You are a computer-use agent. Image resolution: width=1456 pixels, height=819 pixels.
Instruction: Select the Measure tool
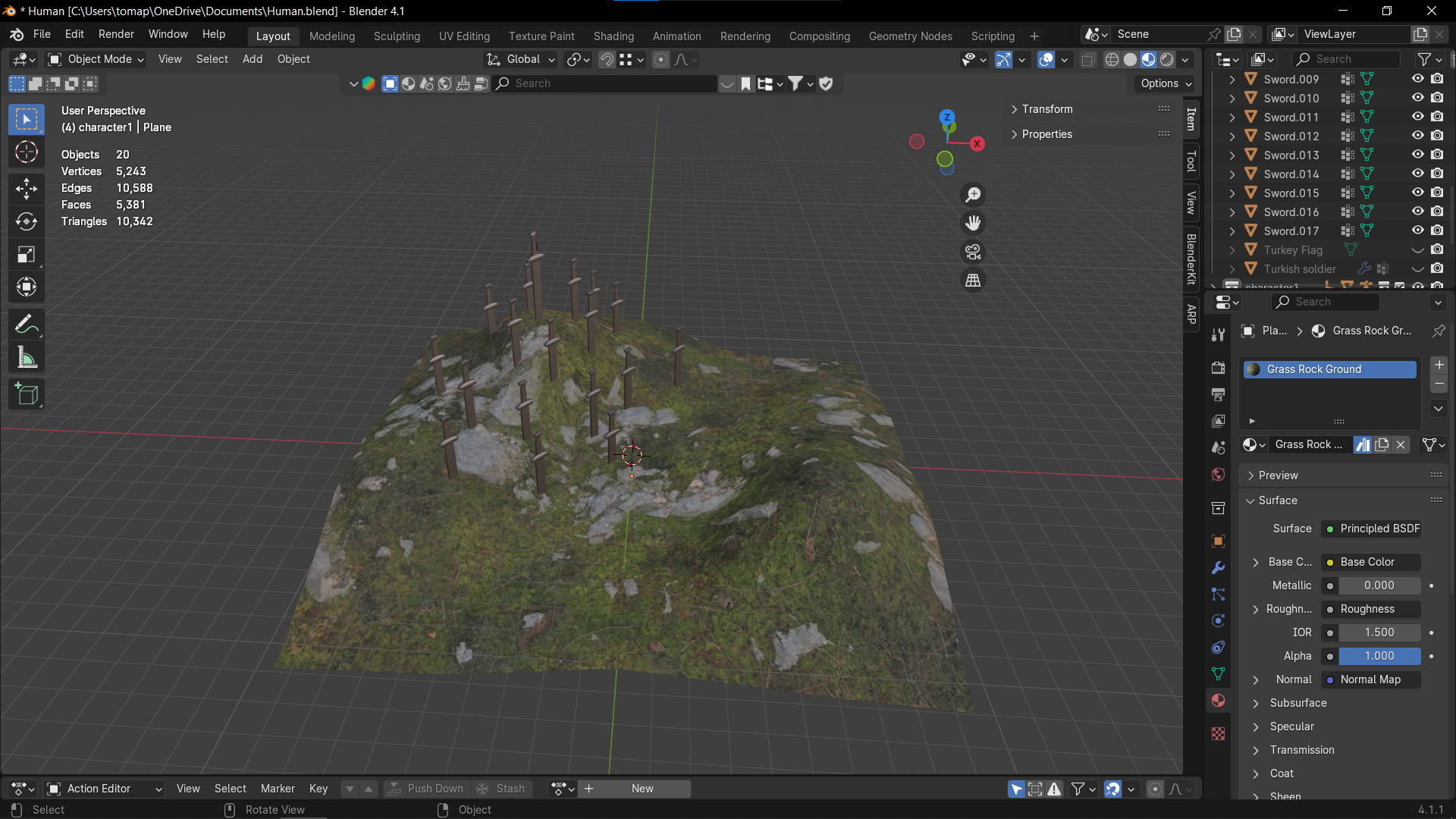click(x=27, y=358)
